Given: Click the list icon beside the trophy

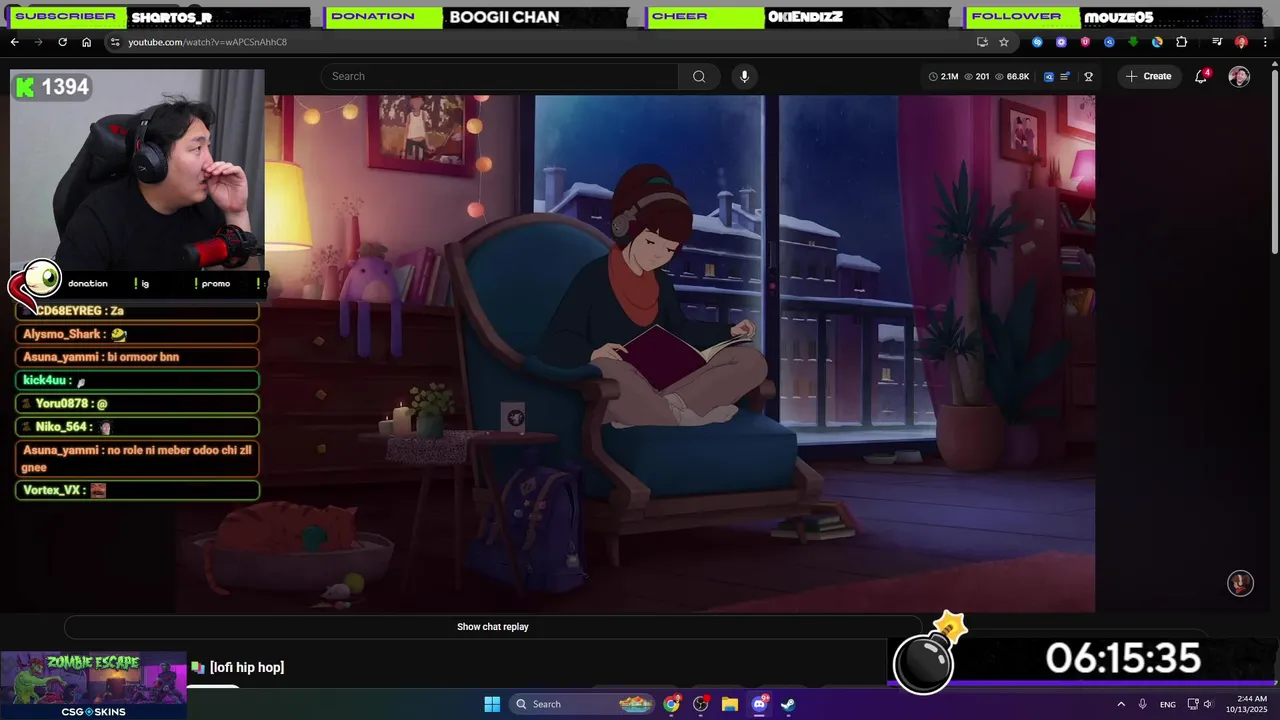Looking at the screenshot, I should click(1065, 76).
